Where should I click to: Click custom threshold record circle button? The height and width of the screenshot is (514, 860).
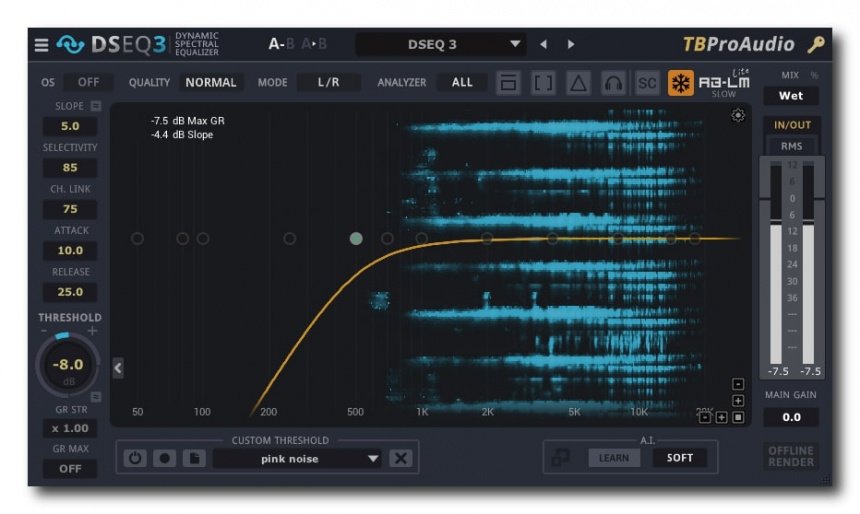click(x=165, y=458)
